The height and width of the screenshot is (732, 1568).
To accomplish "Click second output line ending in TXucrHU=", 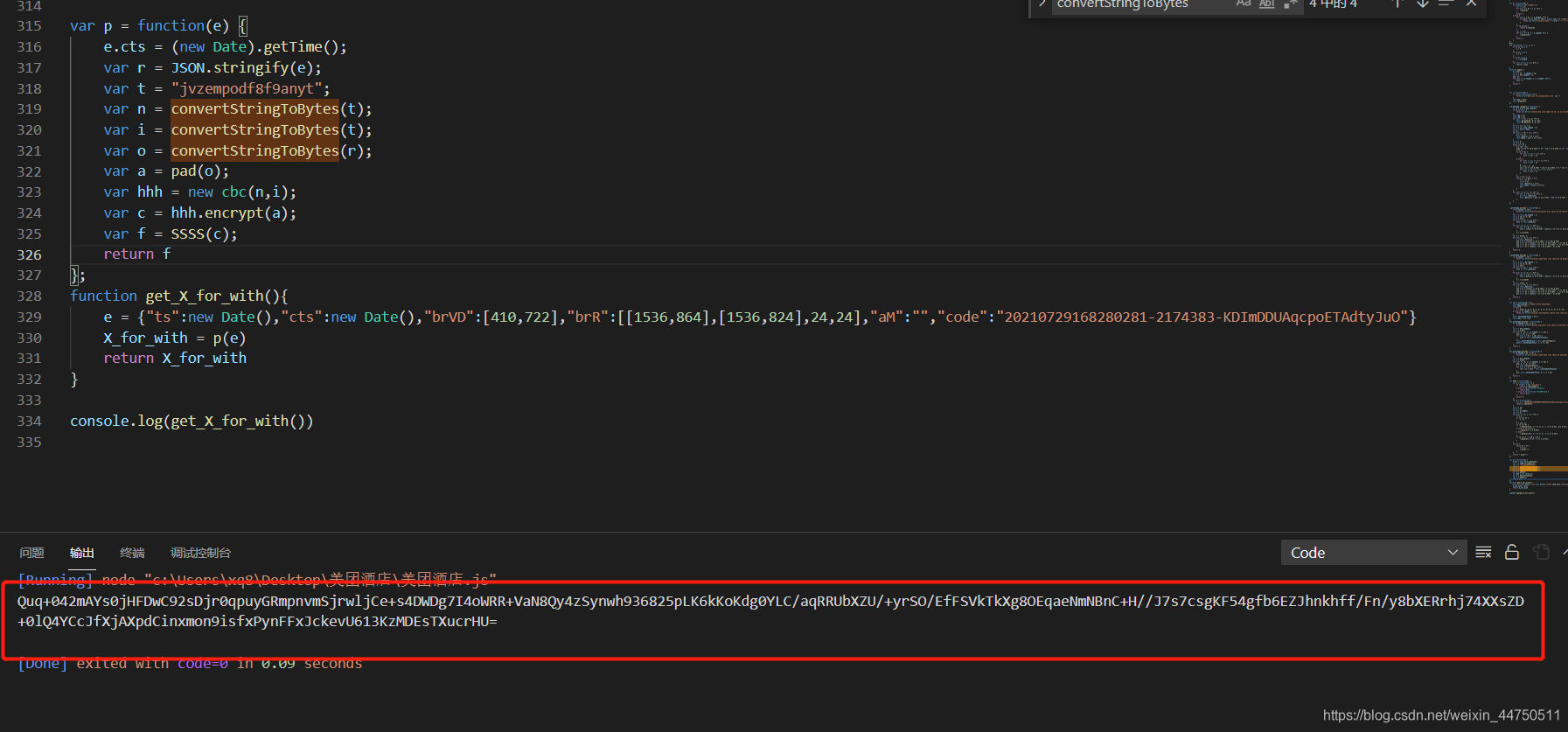I will [x=257, y=621].
